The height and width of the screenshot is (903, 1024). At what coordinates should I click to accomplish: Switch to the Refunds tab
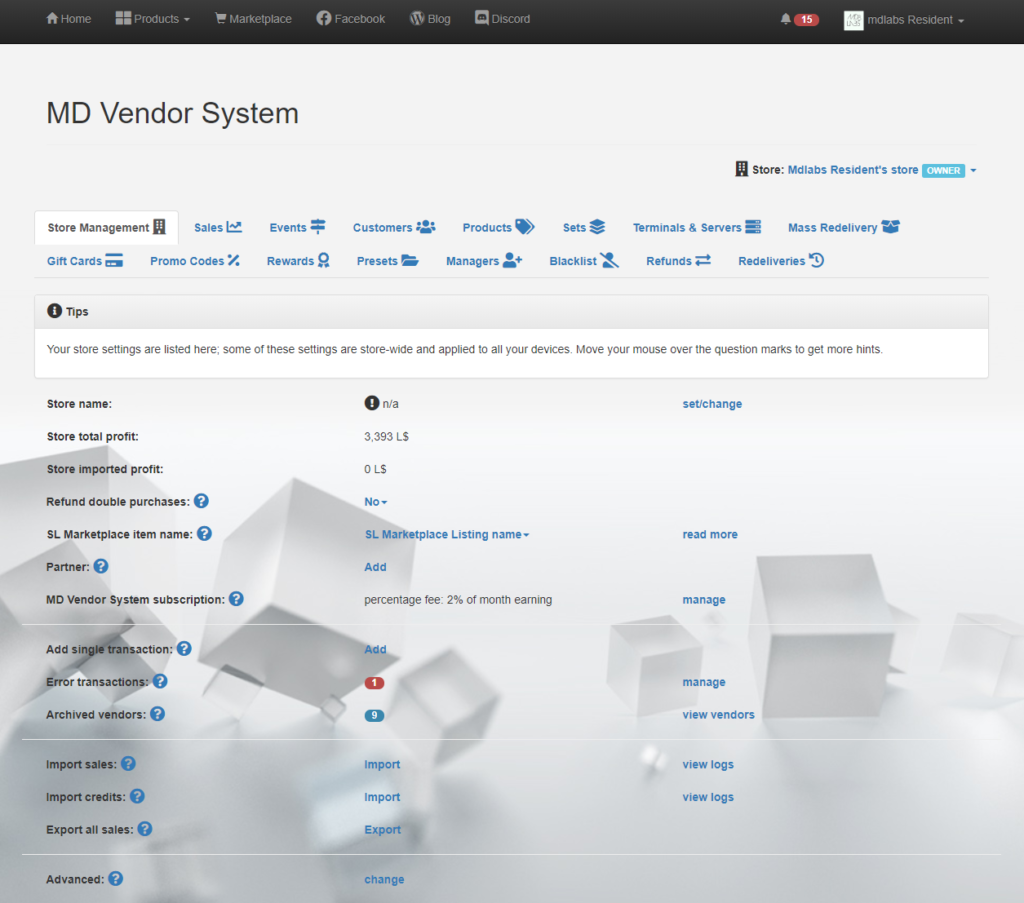[x=679, y=261]
